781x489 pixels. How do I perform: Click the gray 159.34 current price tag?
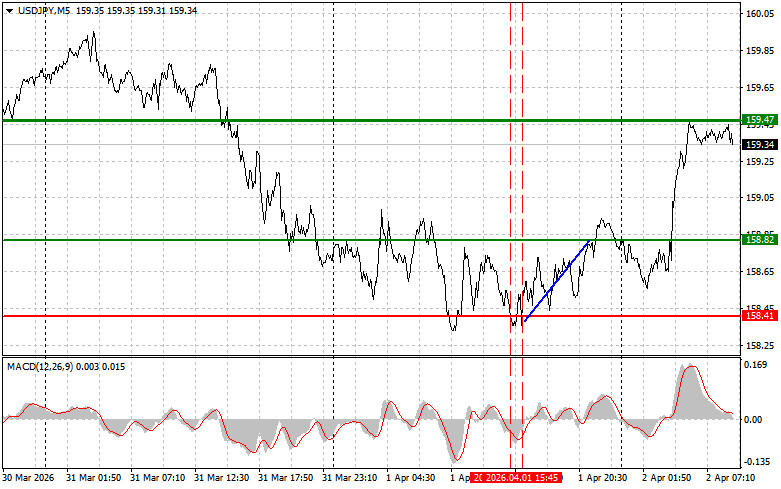pyautogui.click(x=759, y=145)
